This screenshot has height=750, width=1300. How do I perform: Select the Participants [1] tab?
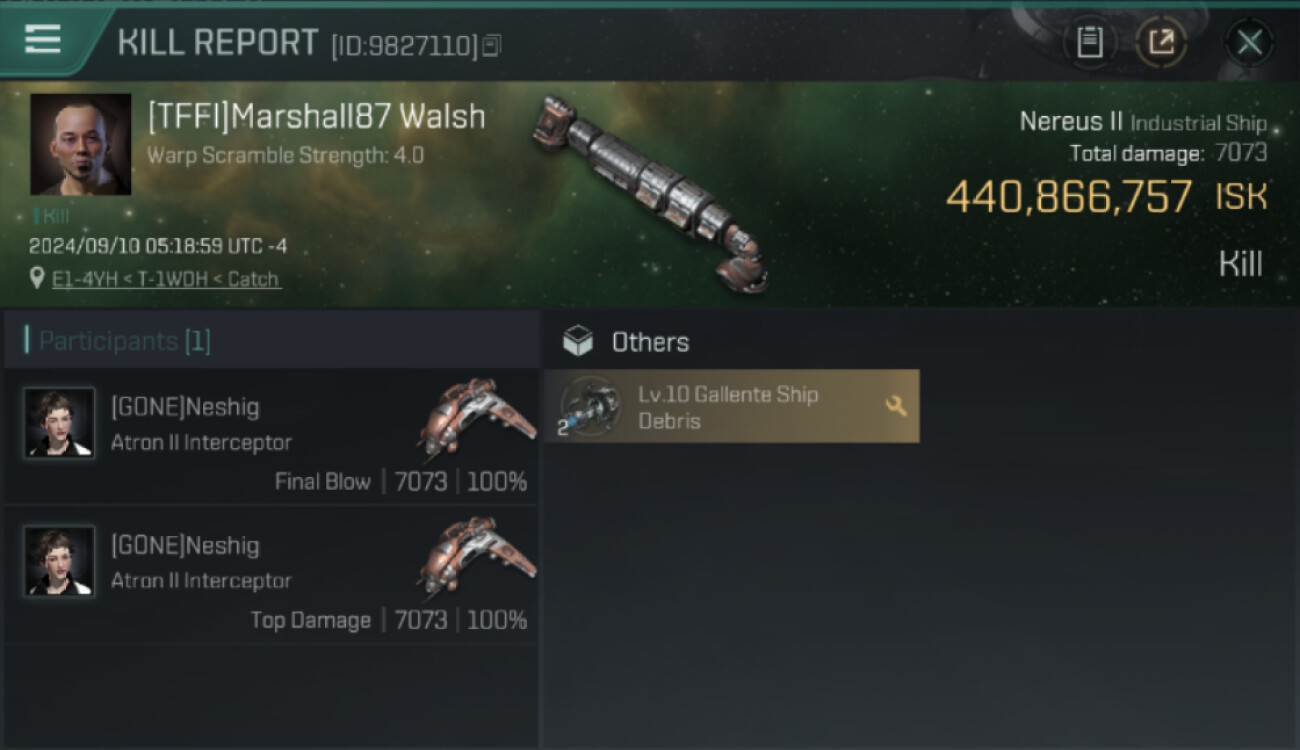271,341
